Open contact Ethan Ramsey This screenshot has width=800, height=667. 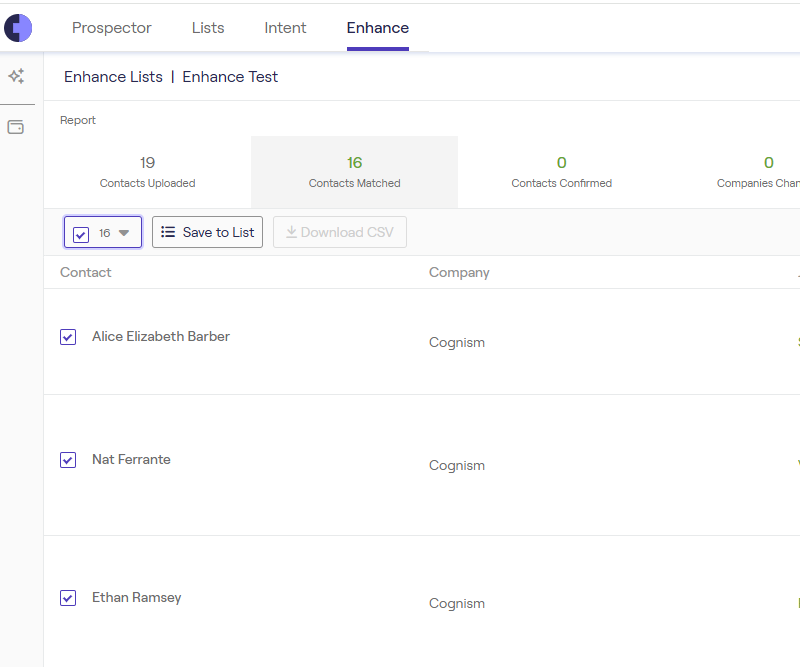point(137,598)
